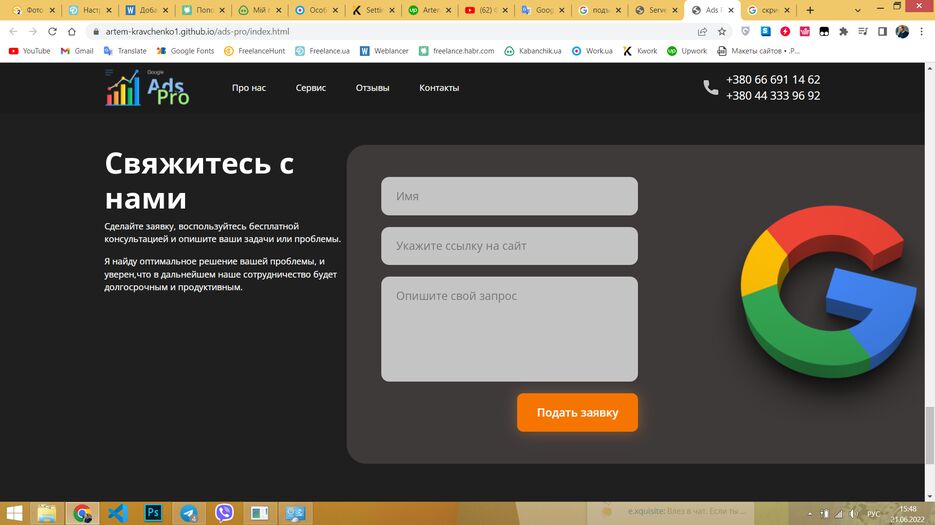
Task: Open the Chrome three-dot menu
Action: click(921, 32)
